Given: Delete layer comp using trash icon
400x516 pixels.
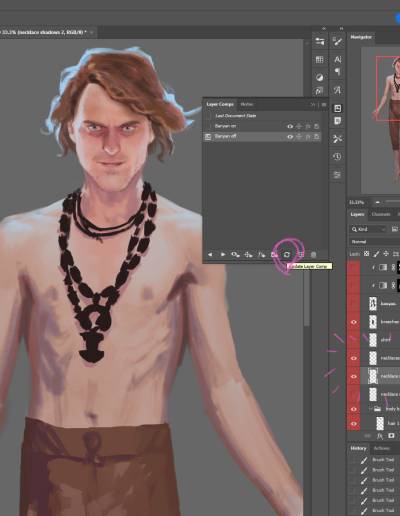Looking at the screenshot, I should click(x=313, y=255).
